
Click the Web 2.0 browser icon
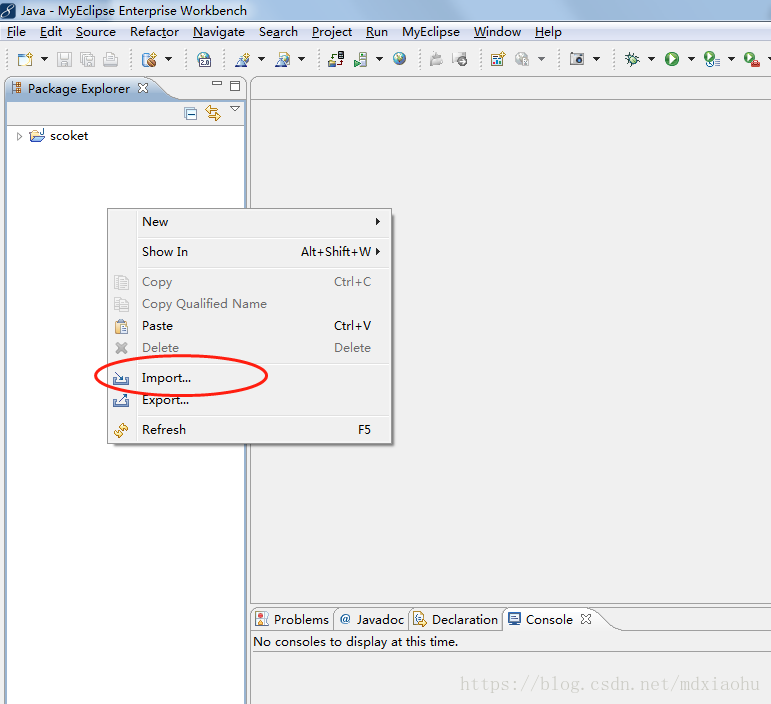click(x=204, y=59)
